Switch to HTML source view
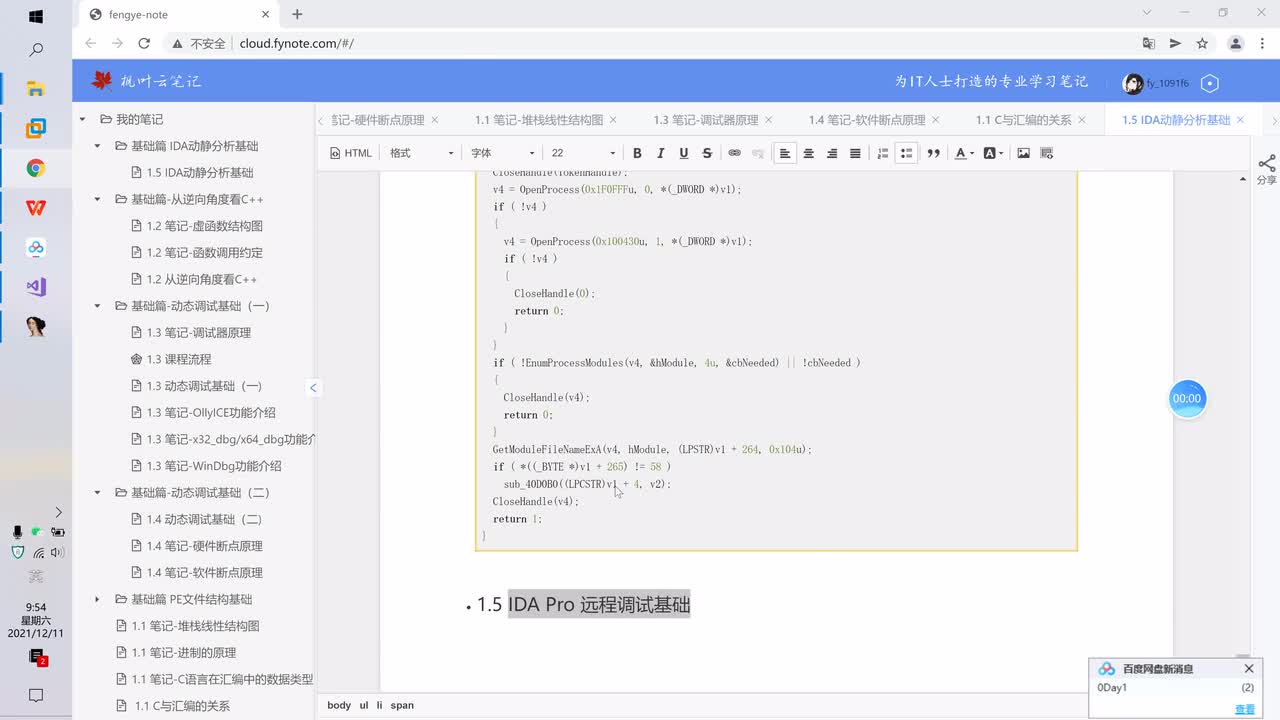Image resolution: width=1280 pixels, height=720 pixels. [351, 153]
